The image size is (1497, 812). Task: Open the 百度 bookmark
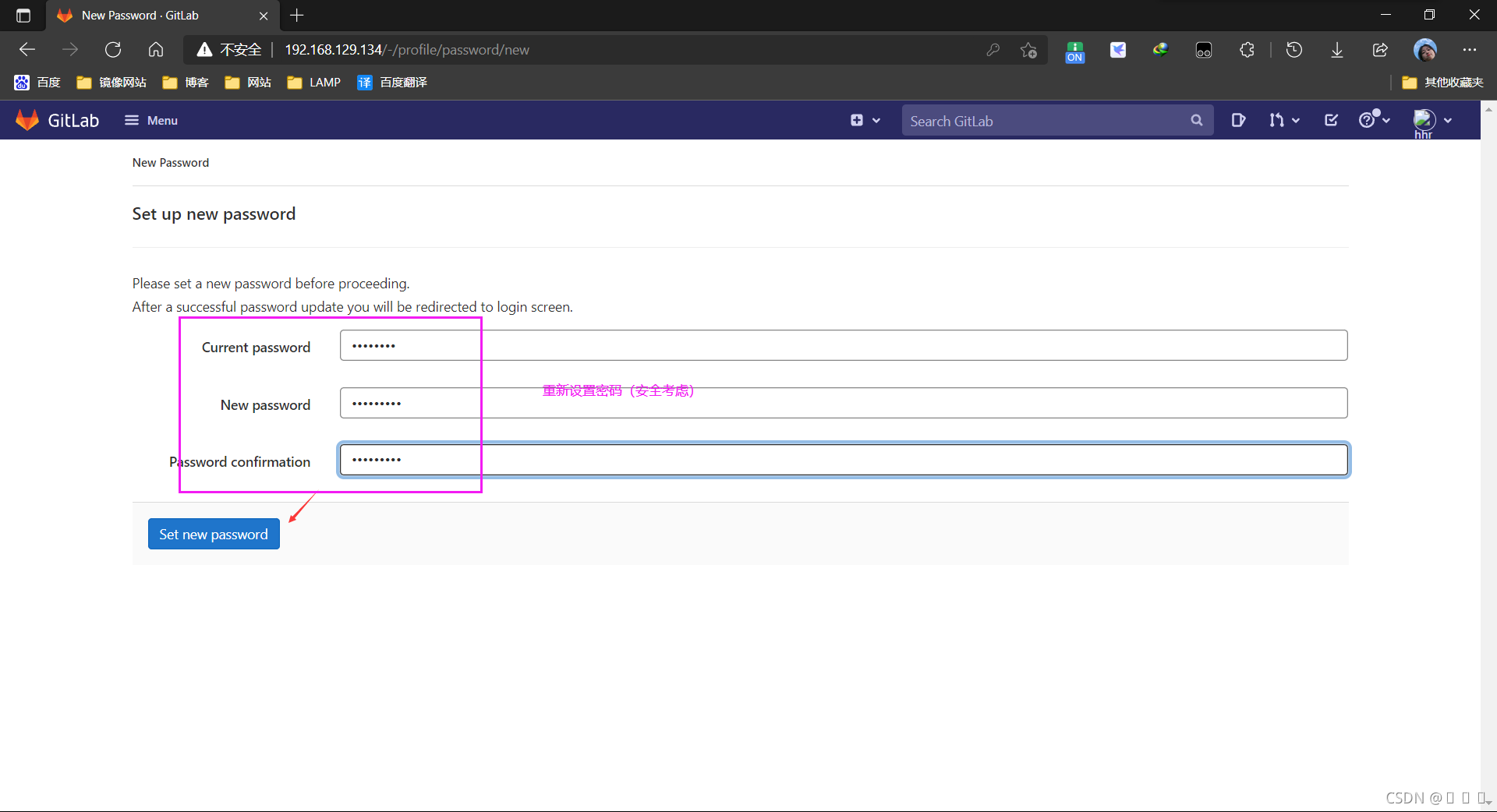37,82
